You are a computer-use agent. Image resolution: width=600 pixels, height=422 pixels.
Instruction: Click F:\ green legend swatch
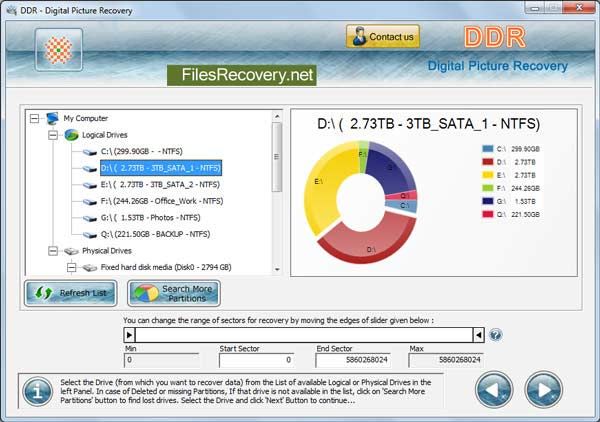coord(488,188)
